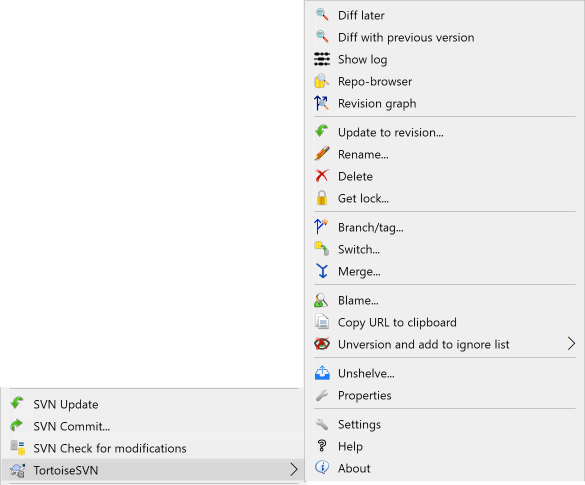Click the Merge arrow icon
Screen dimensions: 585x485
tap(322, 271)
